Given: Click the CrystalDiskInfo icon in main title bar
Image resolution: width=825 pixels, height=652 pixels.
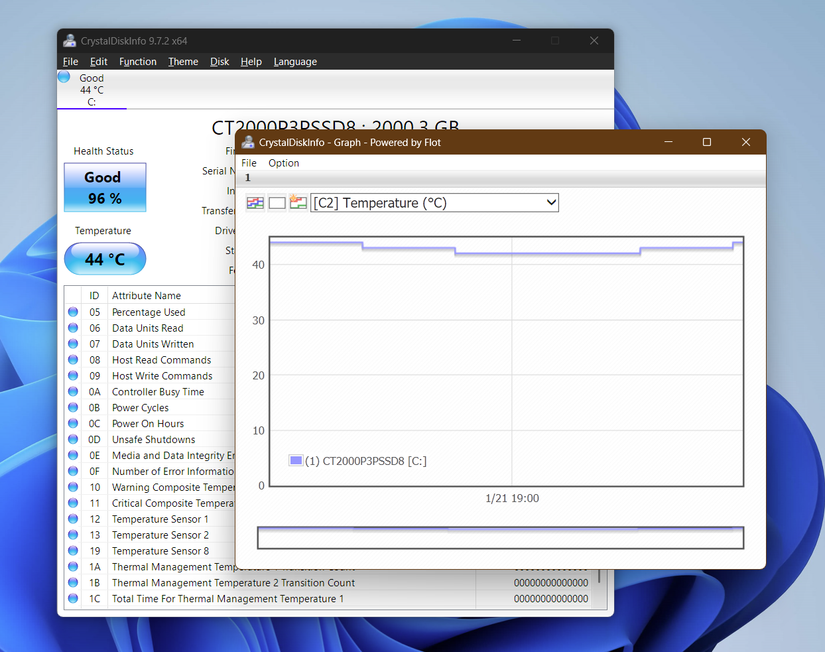Looking at the screenshot, I should [68, 40].
